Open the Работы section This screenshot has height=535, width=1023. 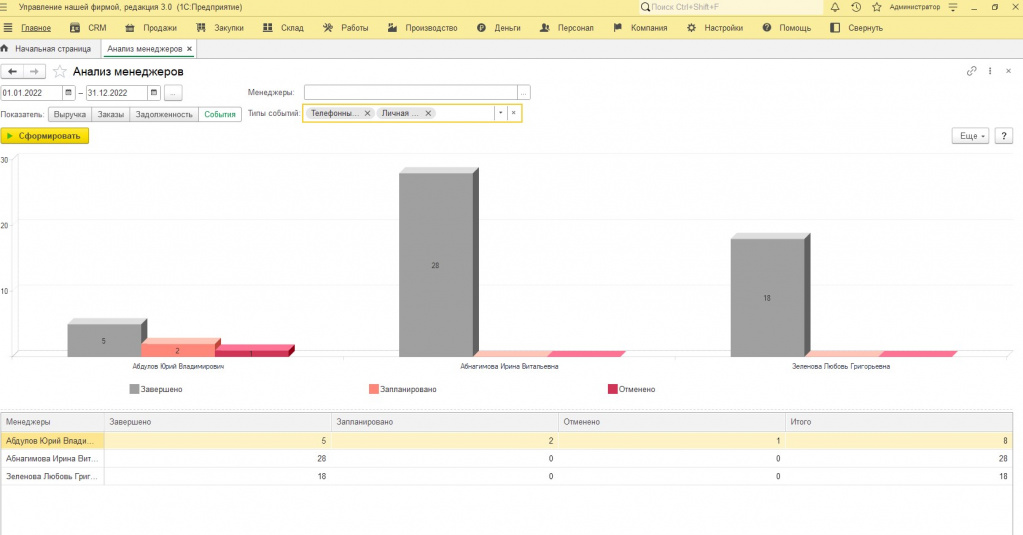[346, 28]
